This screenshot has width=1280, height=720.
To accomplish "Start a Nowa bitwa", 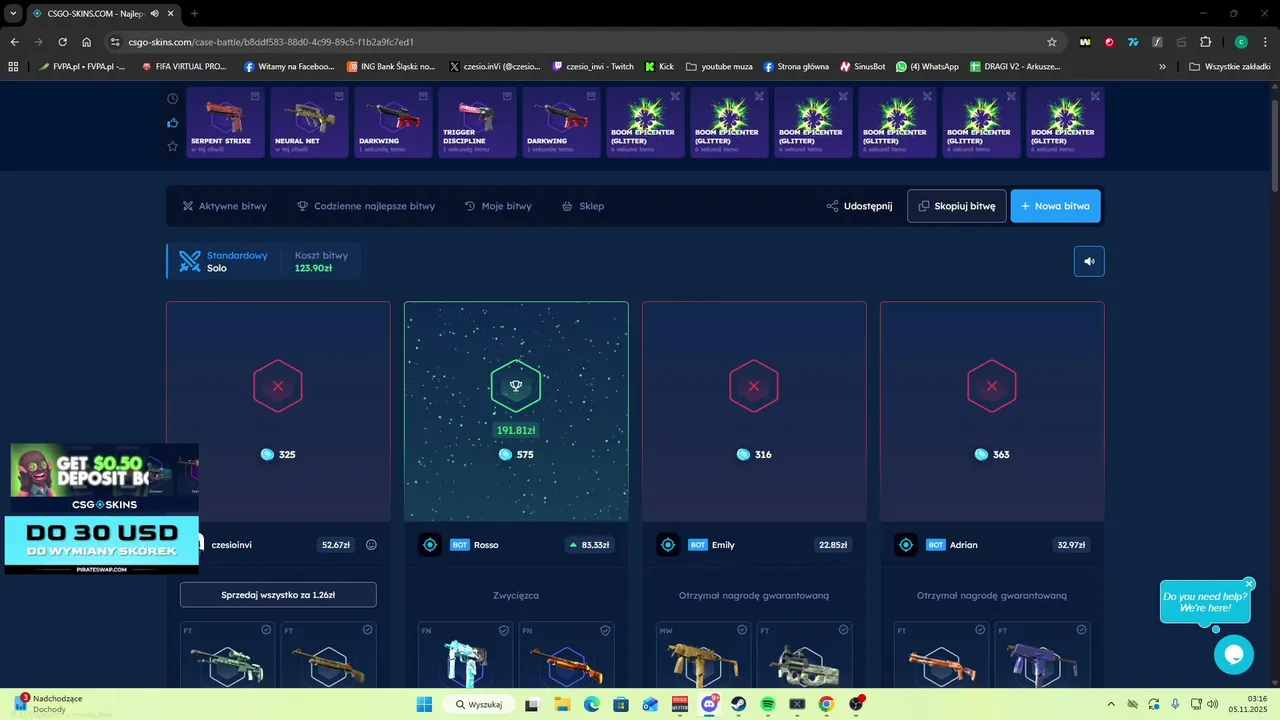I will pyautogui.click(x=1056, y=206).
